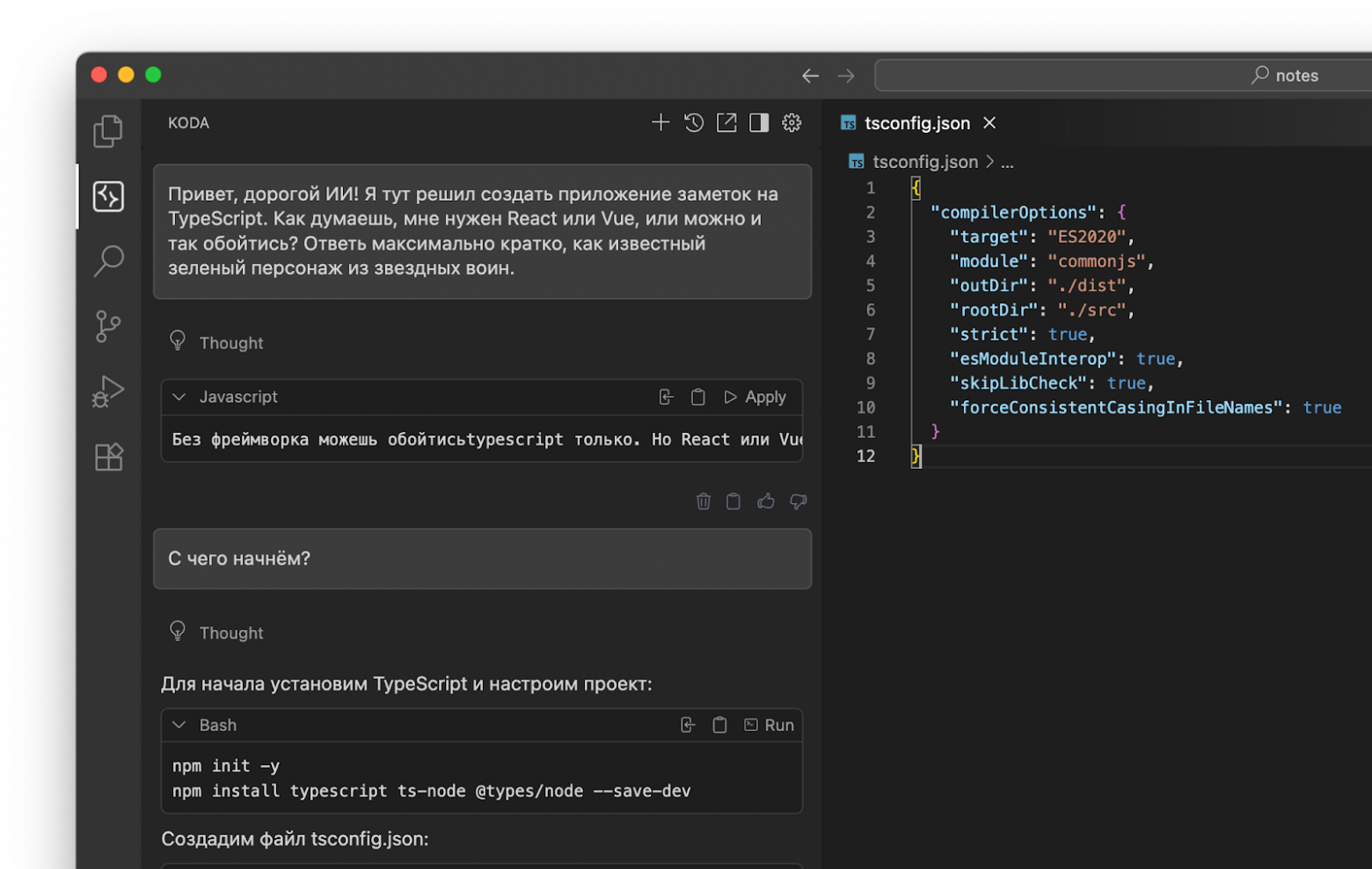
Task: Click thumbs up on the AI response
Action: (x=766, y=501)
